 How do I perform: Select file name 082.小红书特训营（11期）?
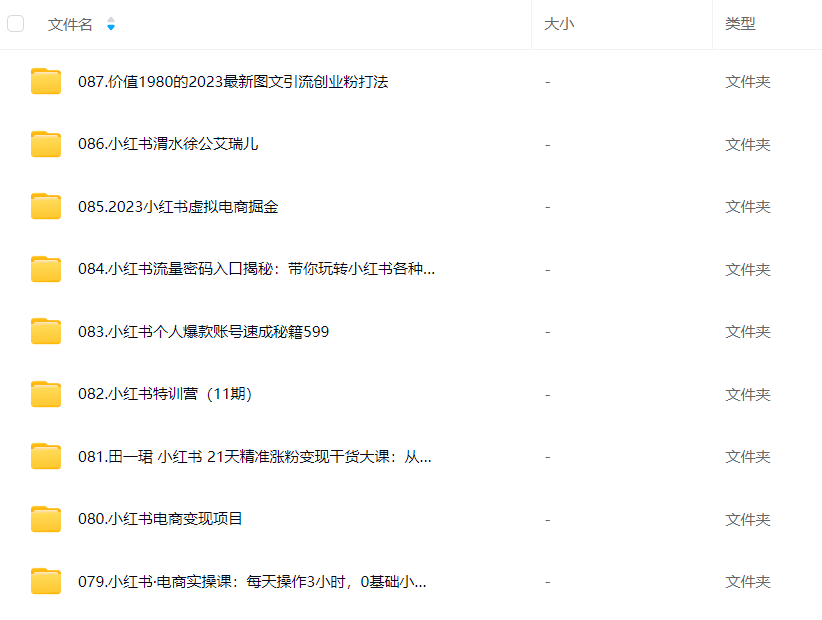(165, 394)
